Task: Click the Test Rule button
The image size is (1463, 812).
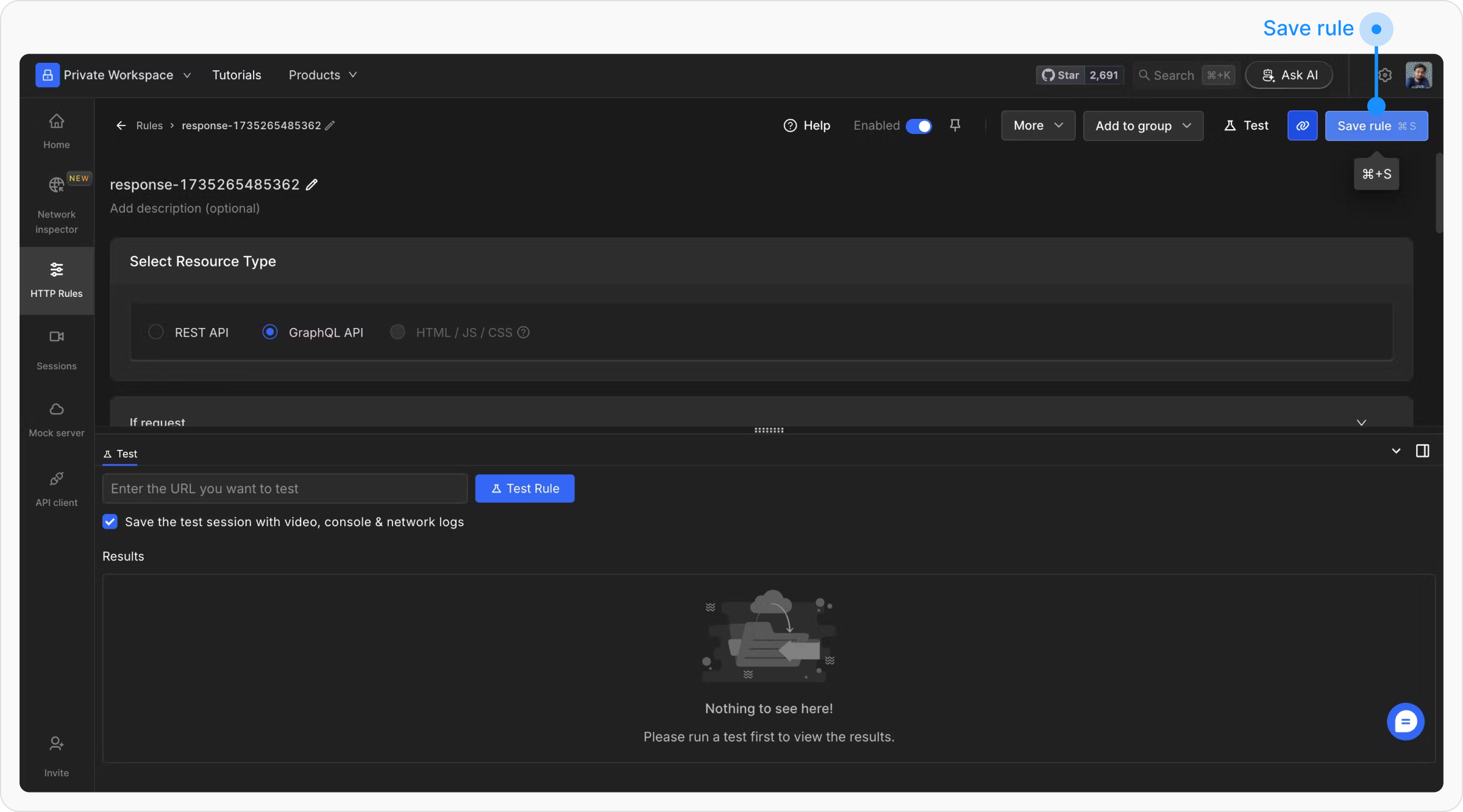Action: (x=524, y=488)
